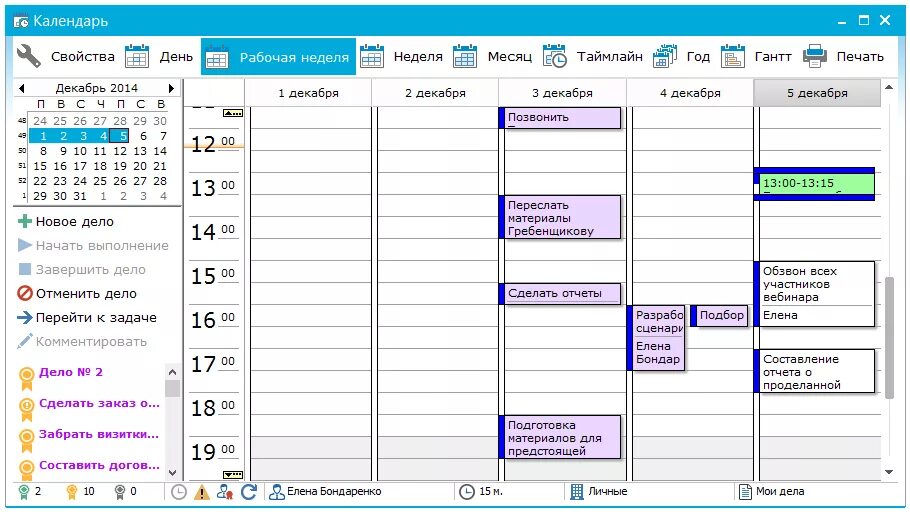Open Обзвон всех участников вебинара appointment
910x512 pixels.
click(x=815, y=294)
